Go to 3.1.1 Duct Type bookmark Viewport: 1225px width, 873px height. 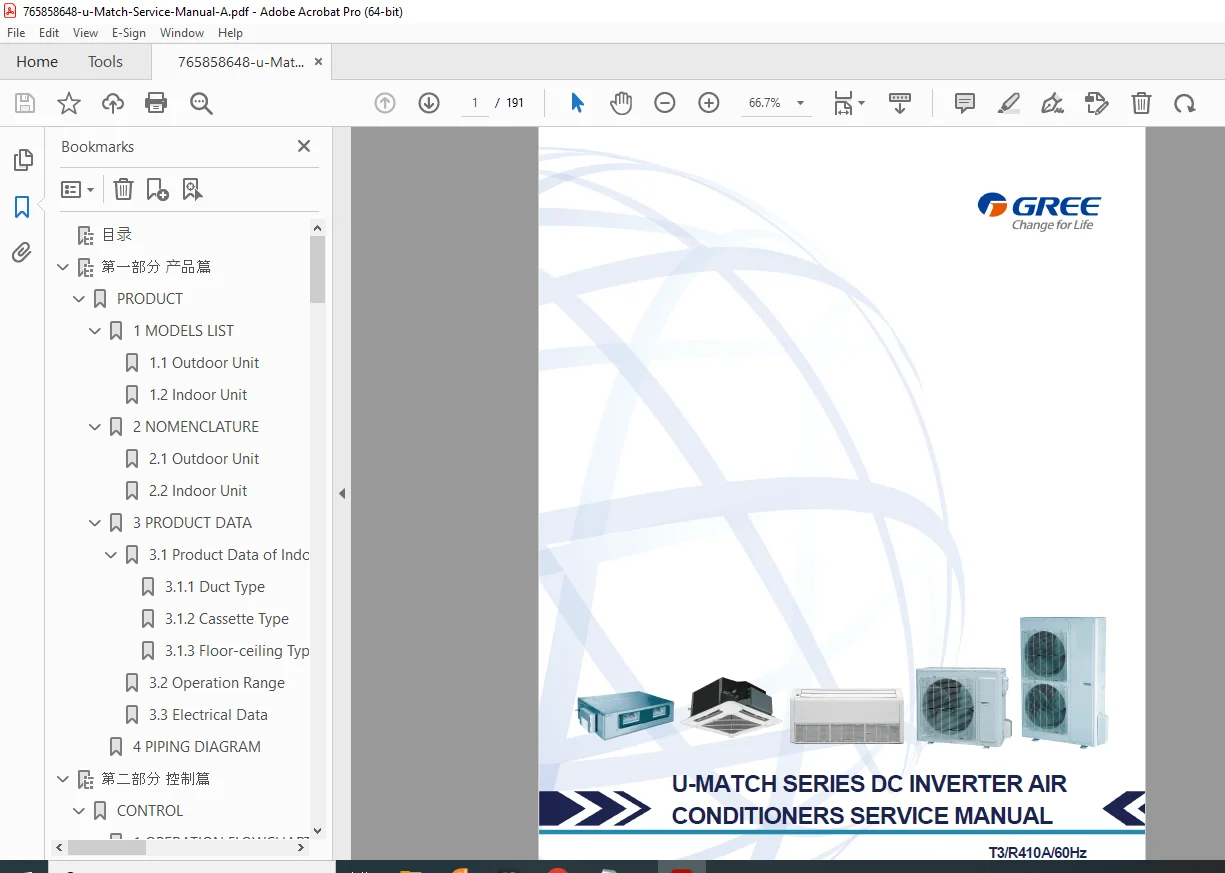click(x=215, y=587)
